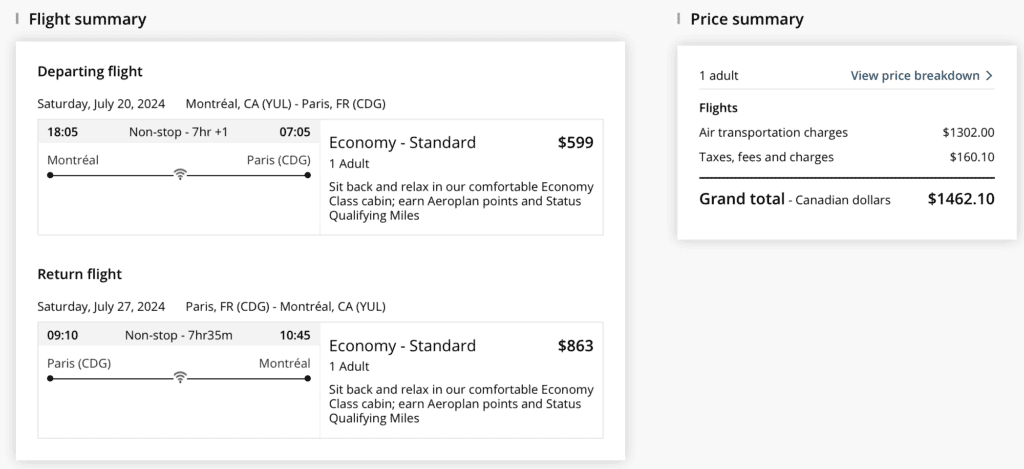Click the 09:10 return departure time
The width and height of the screenshot is (1024, 469).
(x=63, y=335)
